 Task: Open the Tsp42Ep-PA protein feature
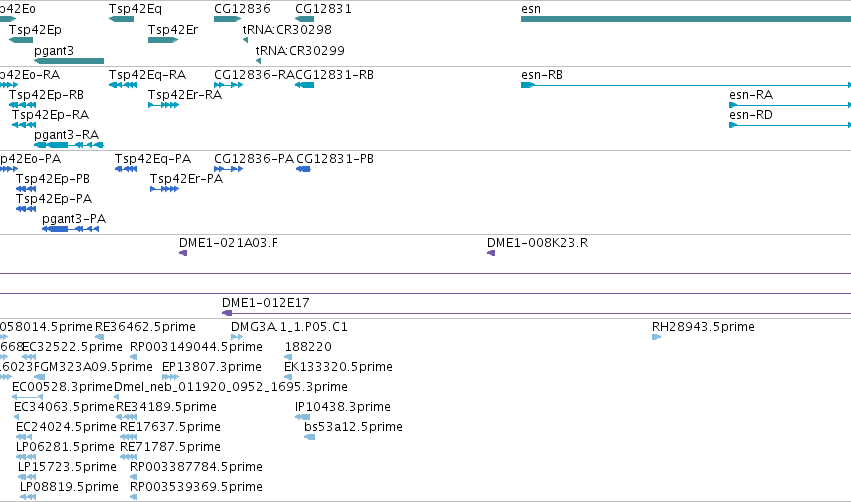(x=26, y=209)
